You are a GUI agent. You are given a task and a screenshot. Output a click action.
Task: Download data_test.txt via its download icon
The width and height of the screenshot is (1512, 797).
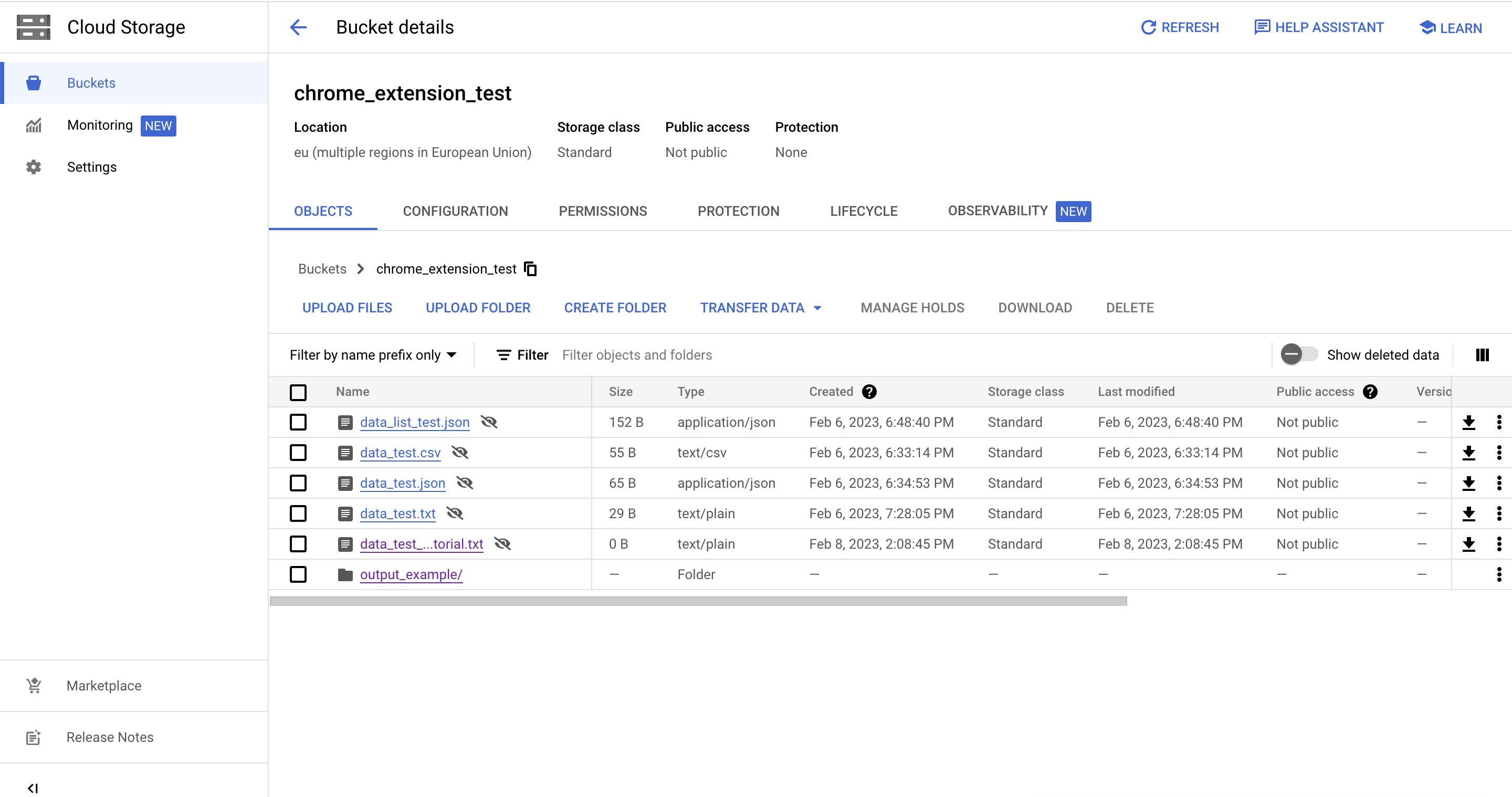pyautogui.click(x=1468, y=514)
